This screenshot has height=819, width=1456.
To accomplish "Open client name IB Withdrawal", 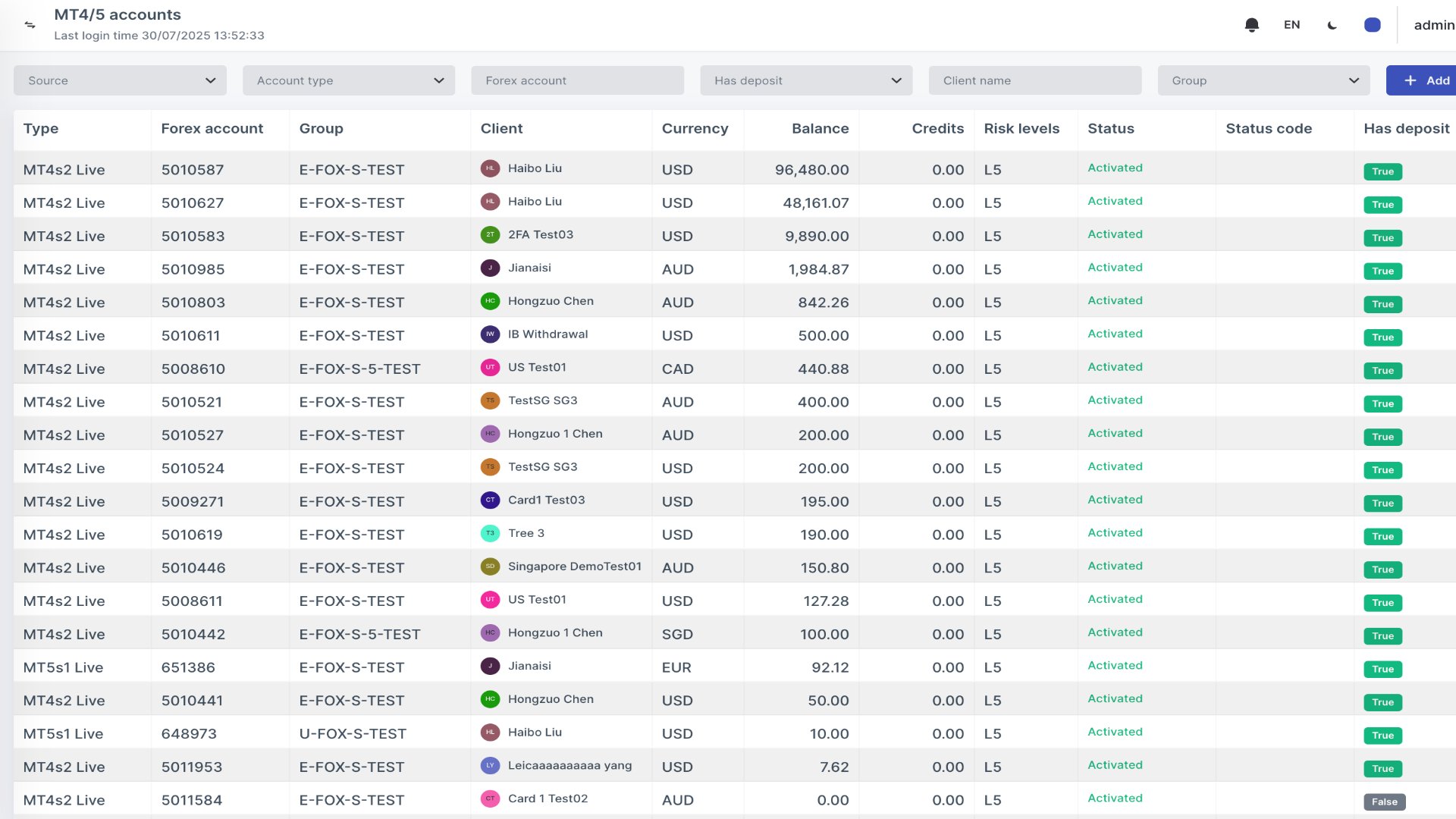I will point(548,334).
